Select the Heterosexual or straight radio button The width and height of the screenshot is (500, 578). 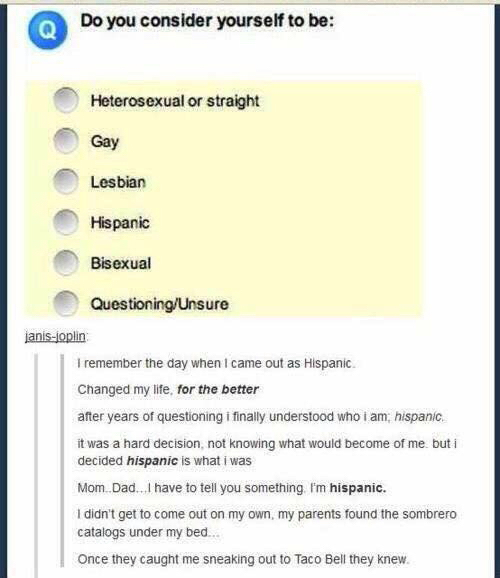click(66, 100)
